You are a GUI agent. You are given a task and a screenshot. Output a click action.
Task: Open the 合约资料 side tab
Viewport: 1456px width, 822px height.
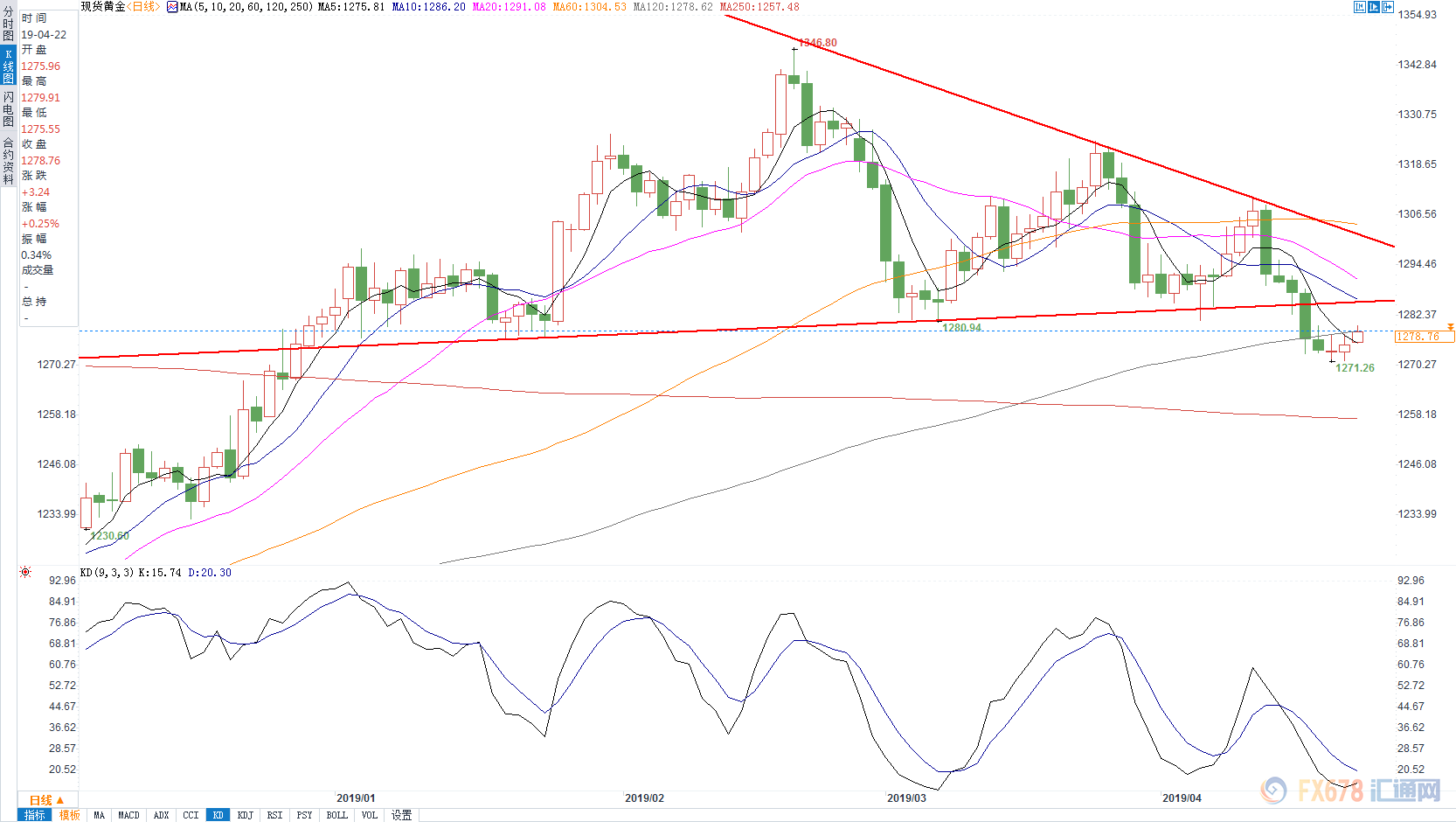[8, 161]
